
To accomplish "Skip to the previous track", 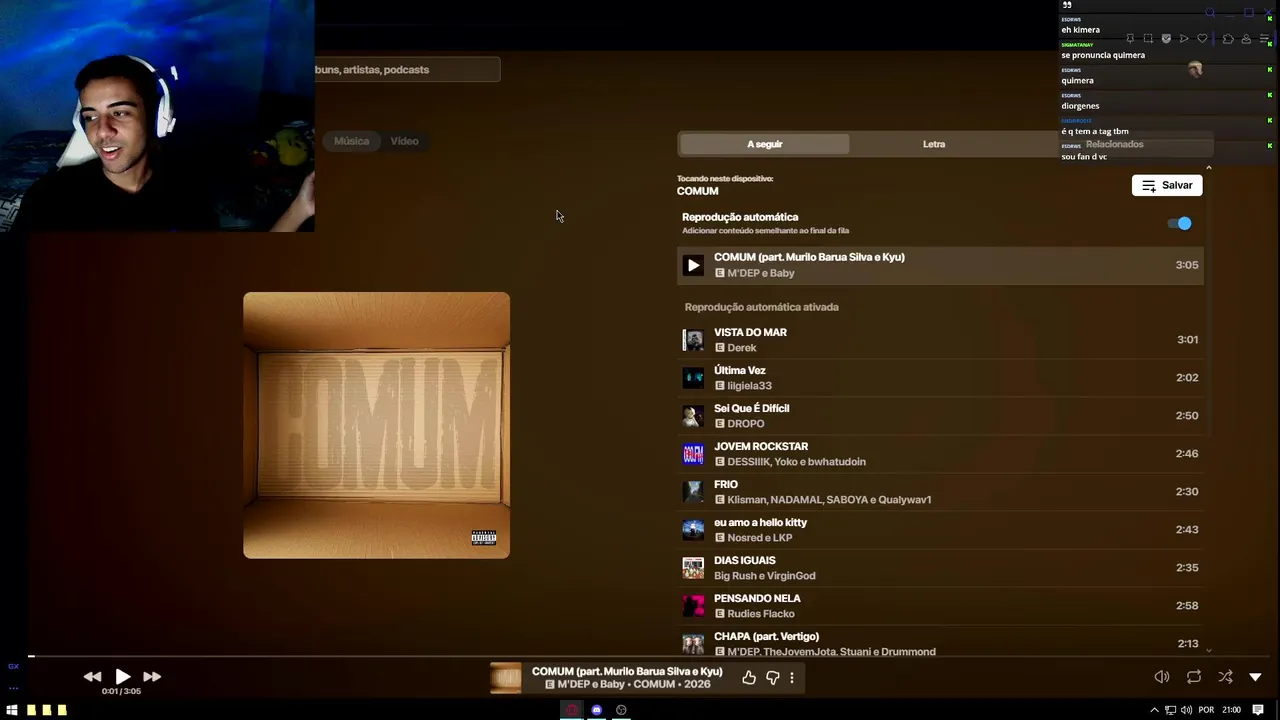I will pyautogui.click(x=92, y=677).
